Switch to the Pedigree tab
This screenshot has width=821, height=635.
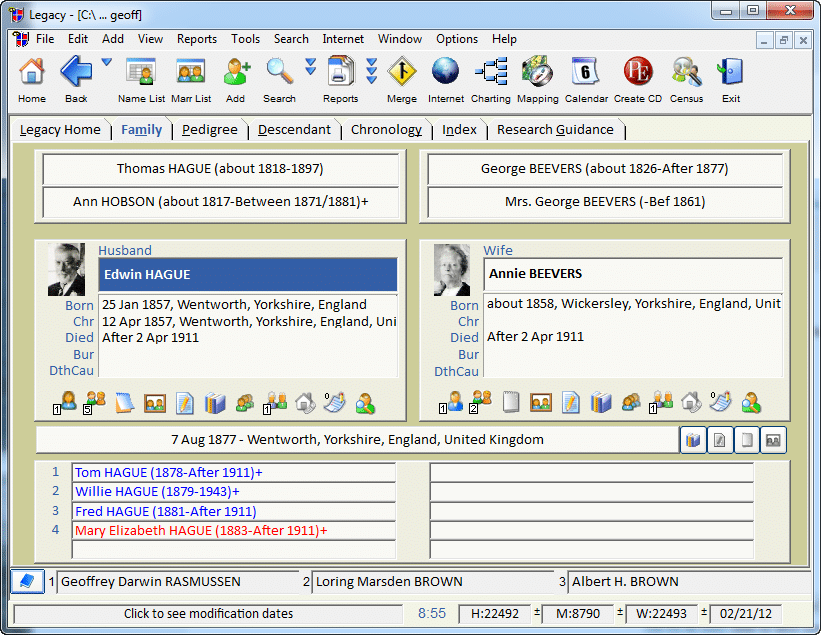coord(209,130)
